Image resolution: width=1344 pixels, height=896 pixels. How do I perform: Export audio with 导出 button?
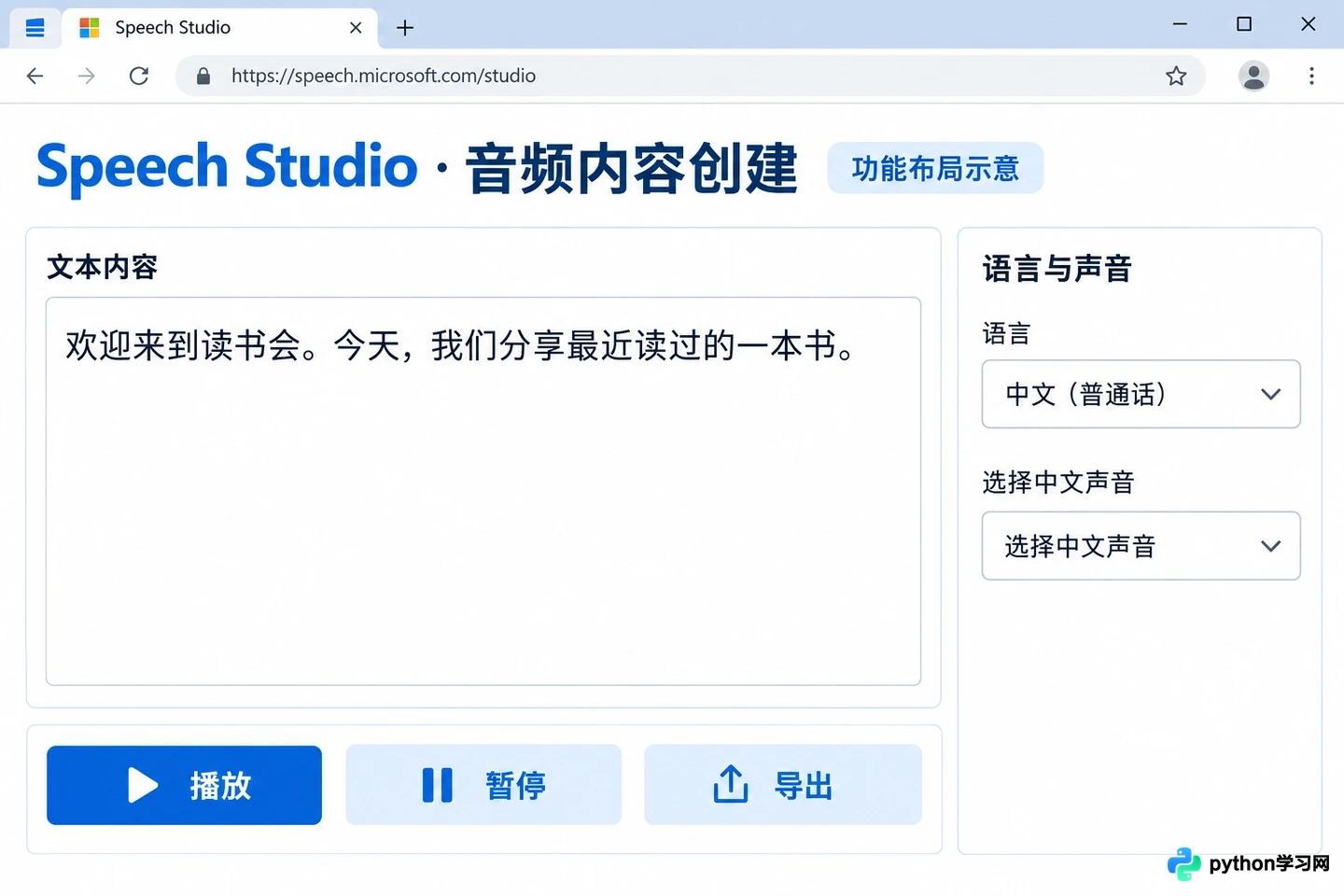[x=783, y=785]
